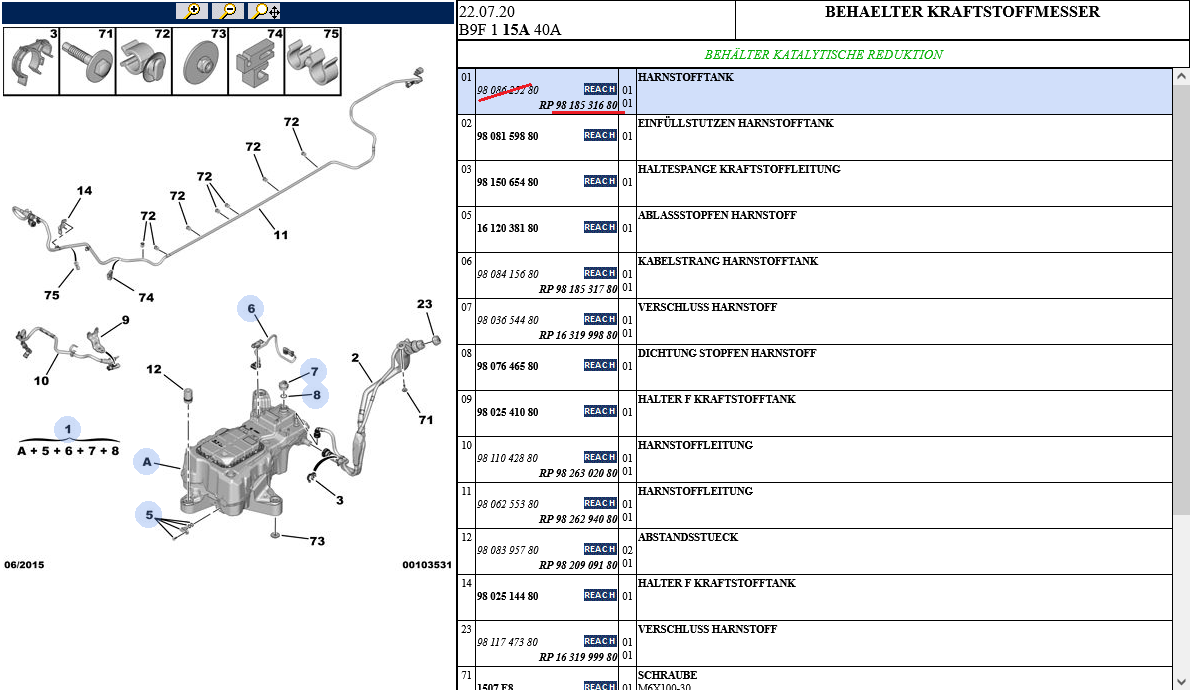Click REACH badge for Abstandsstueck row 12

tap(600, 549)
